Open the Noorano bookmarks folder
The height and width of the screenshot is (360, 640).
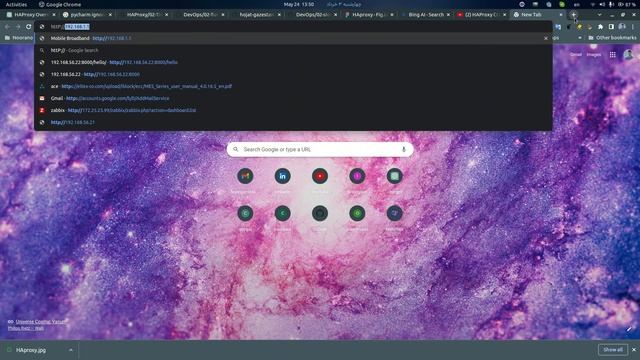[18, 38]
